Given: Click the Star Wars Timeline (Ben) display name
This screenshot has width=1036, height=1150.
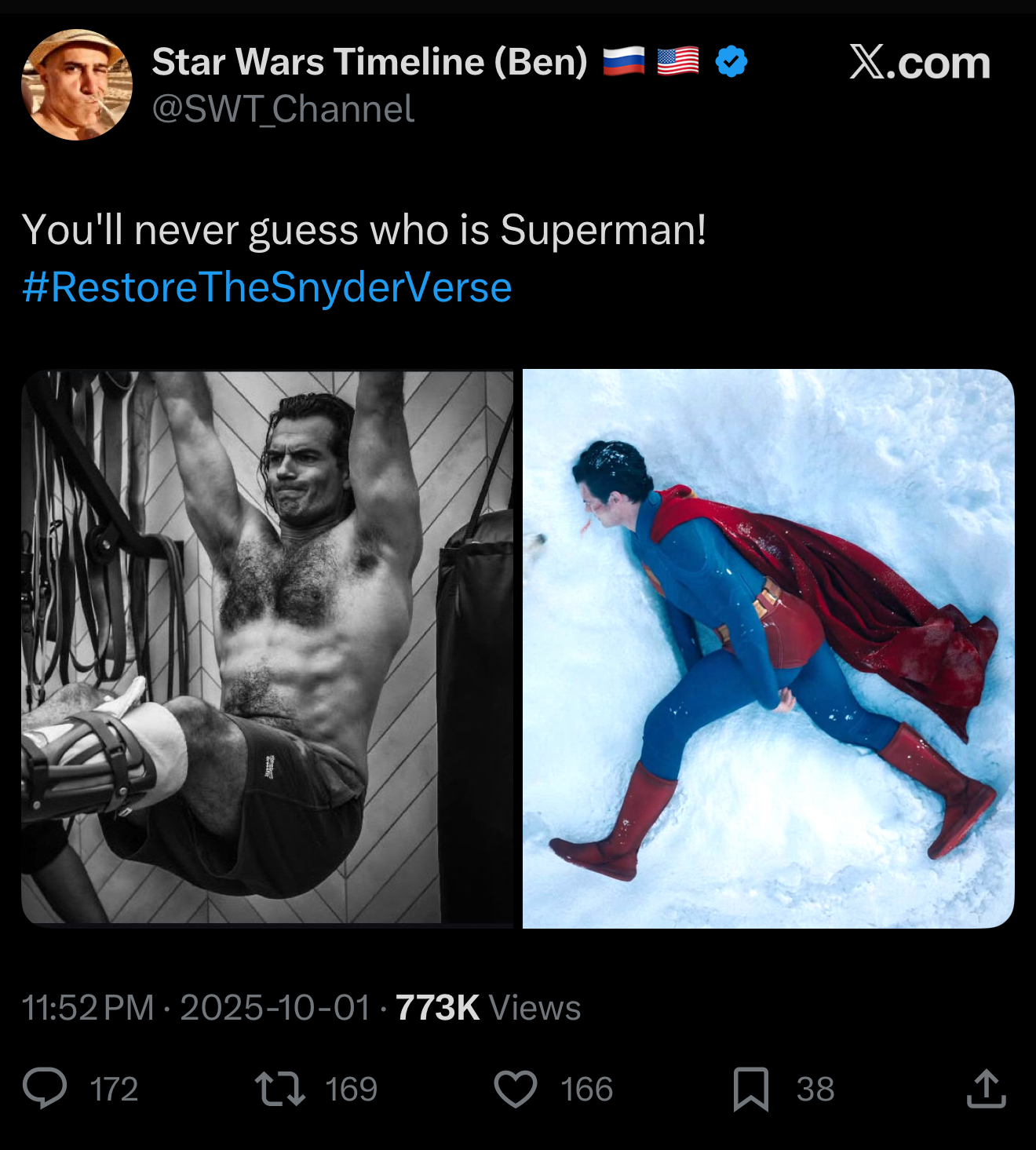Looking at the screenshot, I should tap(370, 62).
